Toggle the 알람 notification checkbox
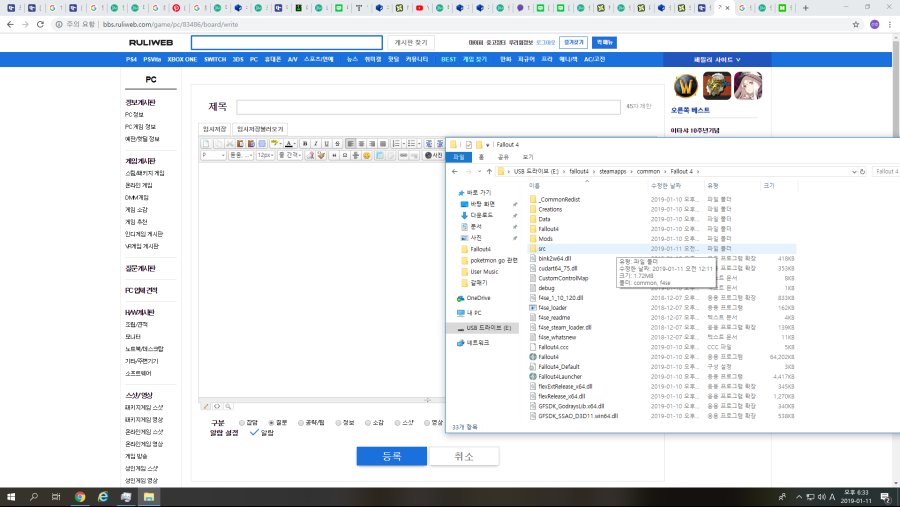 [253, 433]
